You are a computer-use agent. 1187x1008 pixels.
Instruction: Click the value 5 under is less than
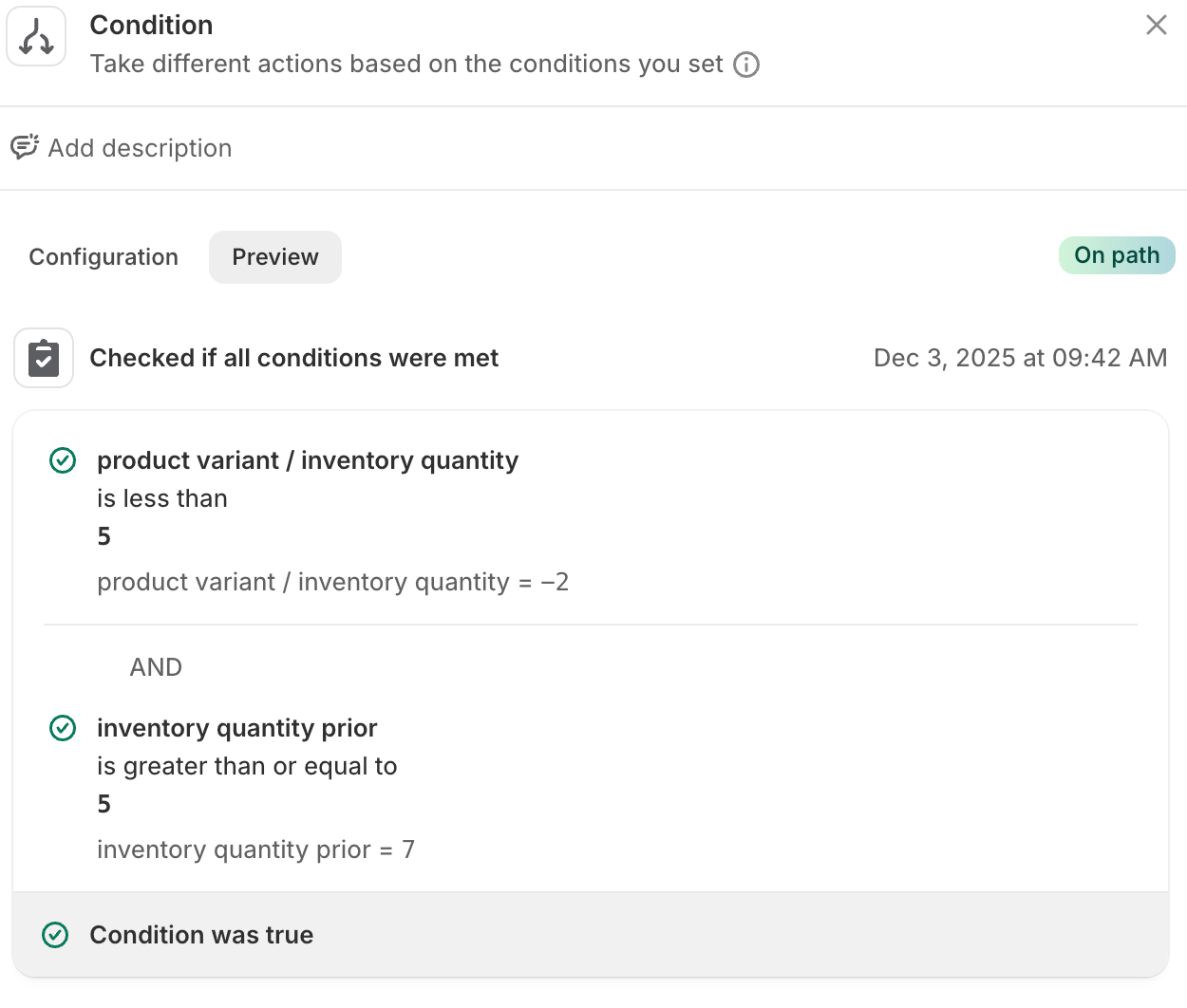click(103, 535)
